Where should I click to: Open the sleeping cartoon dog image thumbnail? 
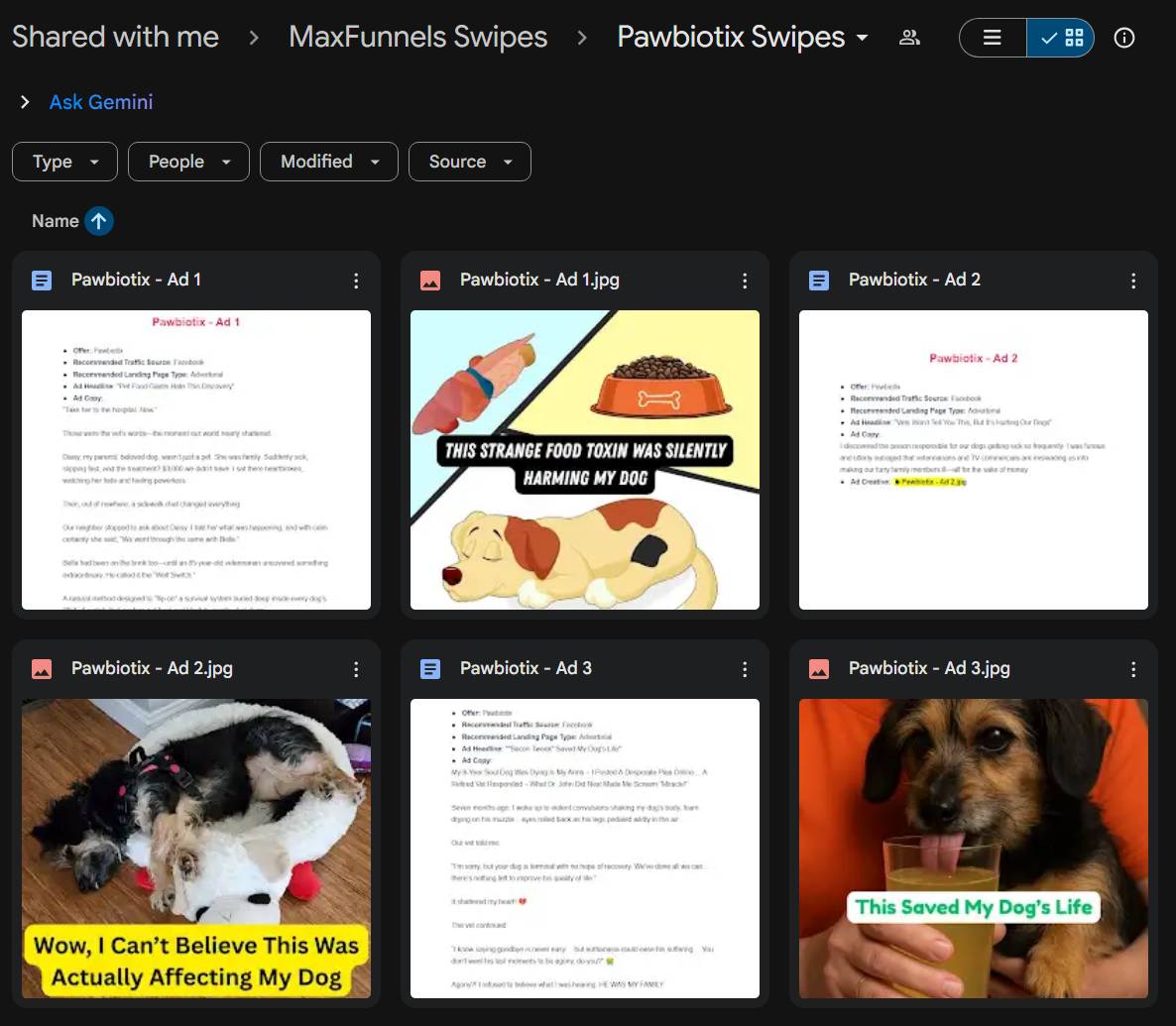coord(585,460)
